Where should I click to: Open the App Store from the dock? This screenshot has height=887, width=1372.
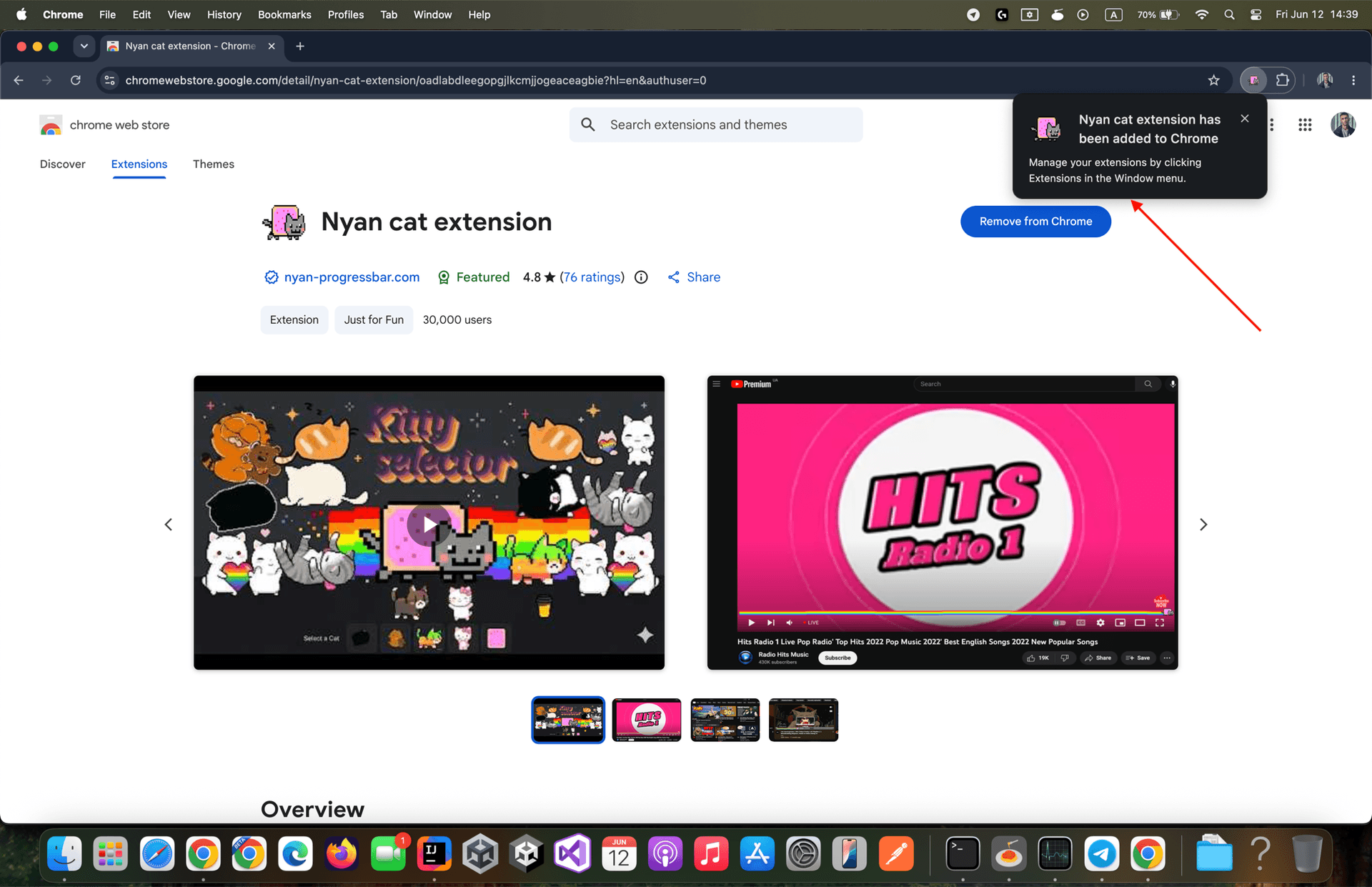tap(757, 853)
